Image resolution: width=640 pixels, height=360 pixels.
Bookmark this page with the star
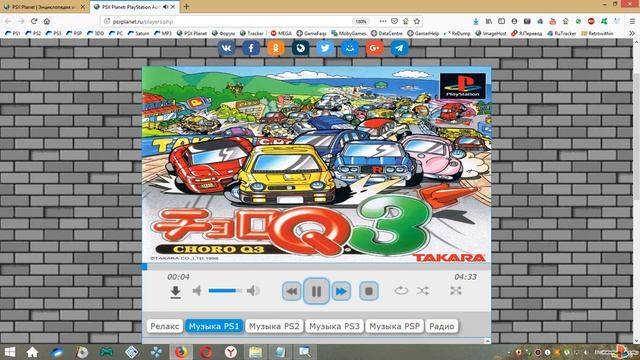417,21
